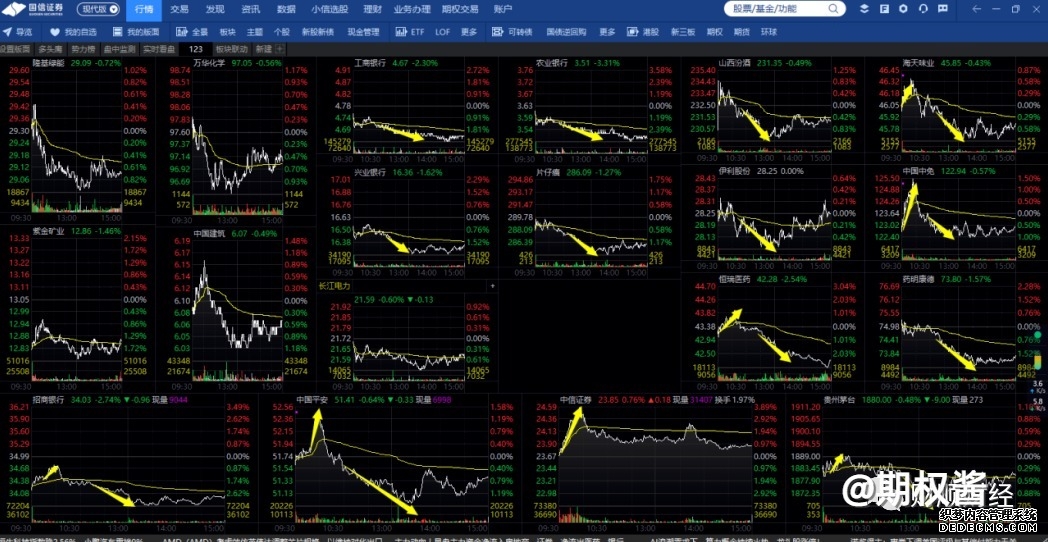
Task: Open the 小信选股 tab
Action: click(x=328, y=9)
